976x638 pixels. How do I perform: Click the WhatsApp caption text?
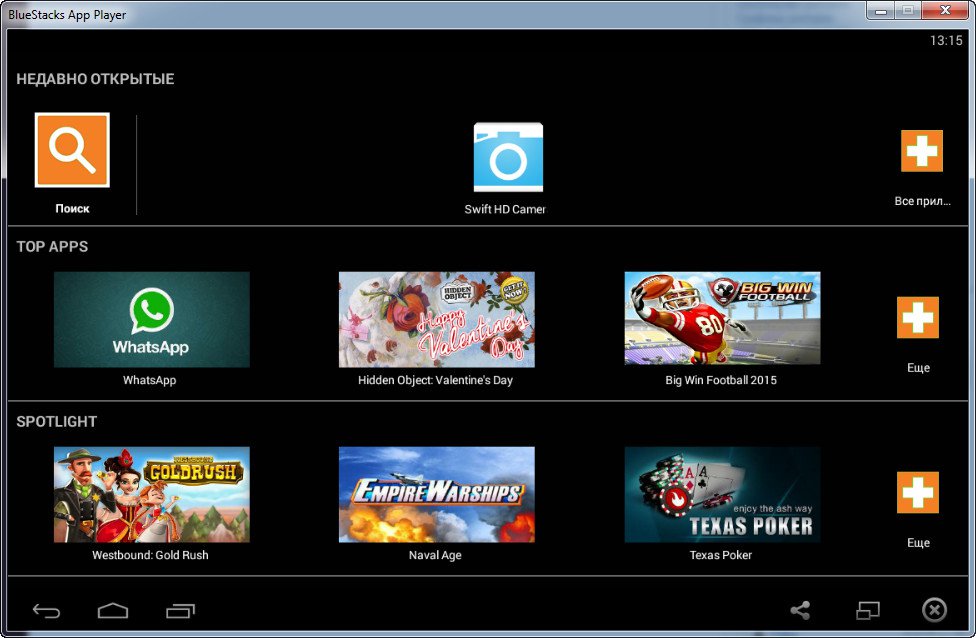[x=149, y=380]
